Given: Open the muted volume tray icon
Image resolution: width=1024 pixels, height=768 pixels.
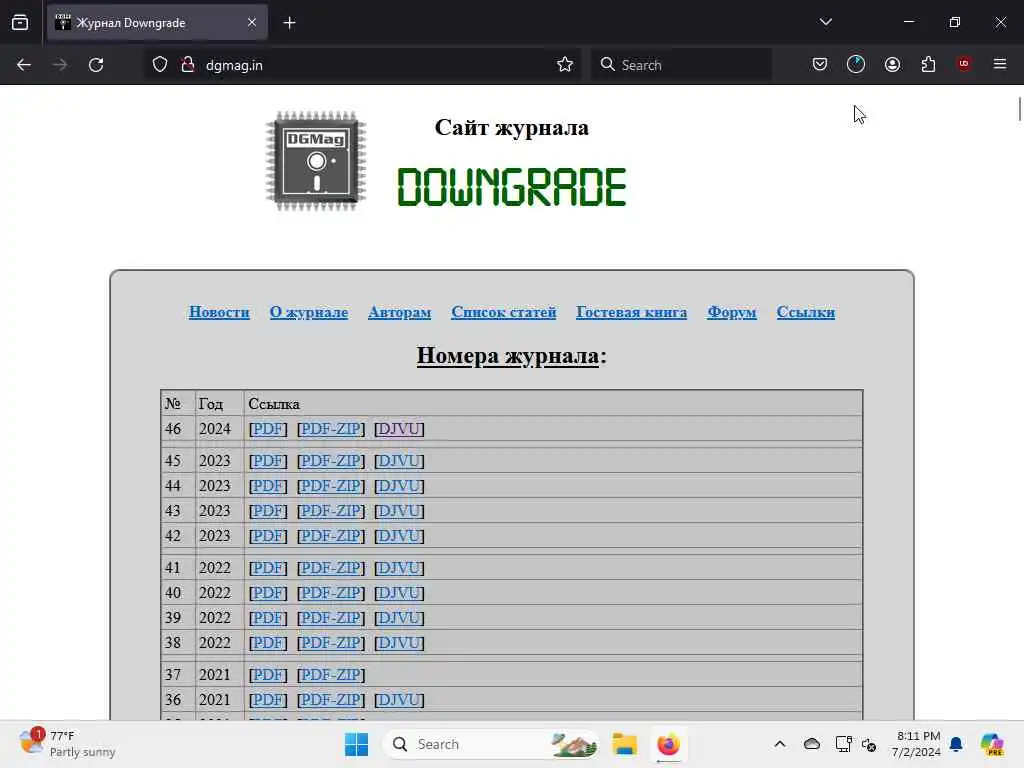Looking at the screenshot, I should click(869, 744).
